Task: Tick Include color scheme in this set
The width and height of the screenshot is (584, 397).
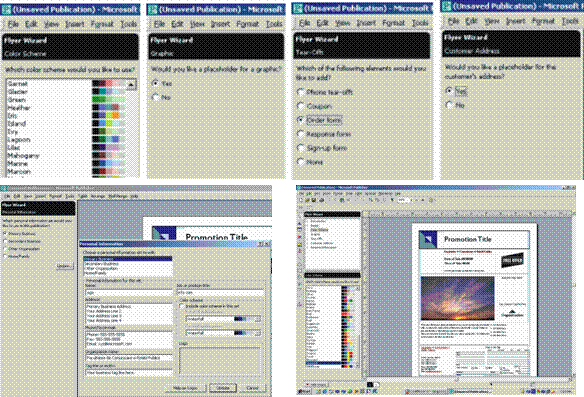Action: (182, 306)
